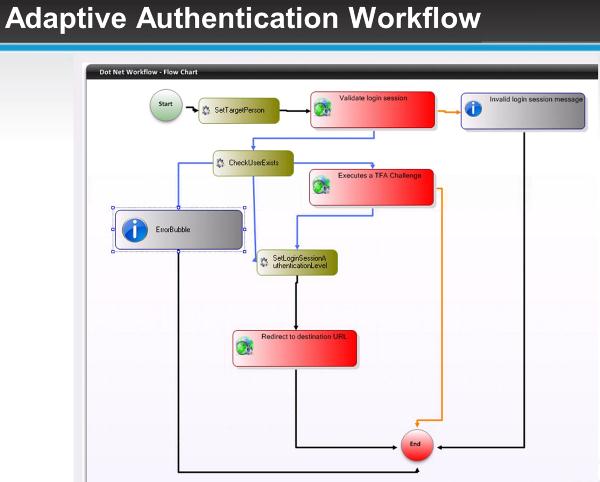Click the ErrorBubble info icon

coord(135,230)
